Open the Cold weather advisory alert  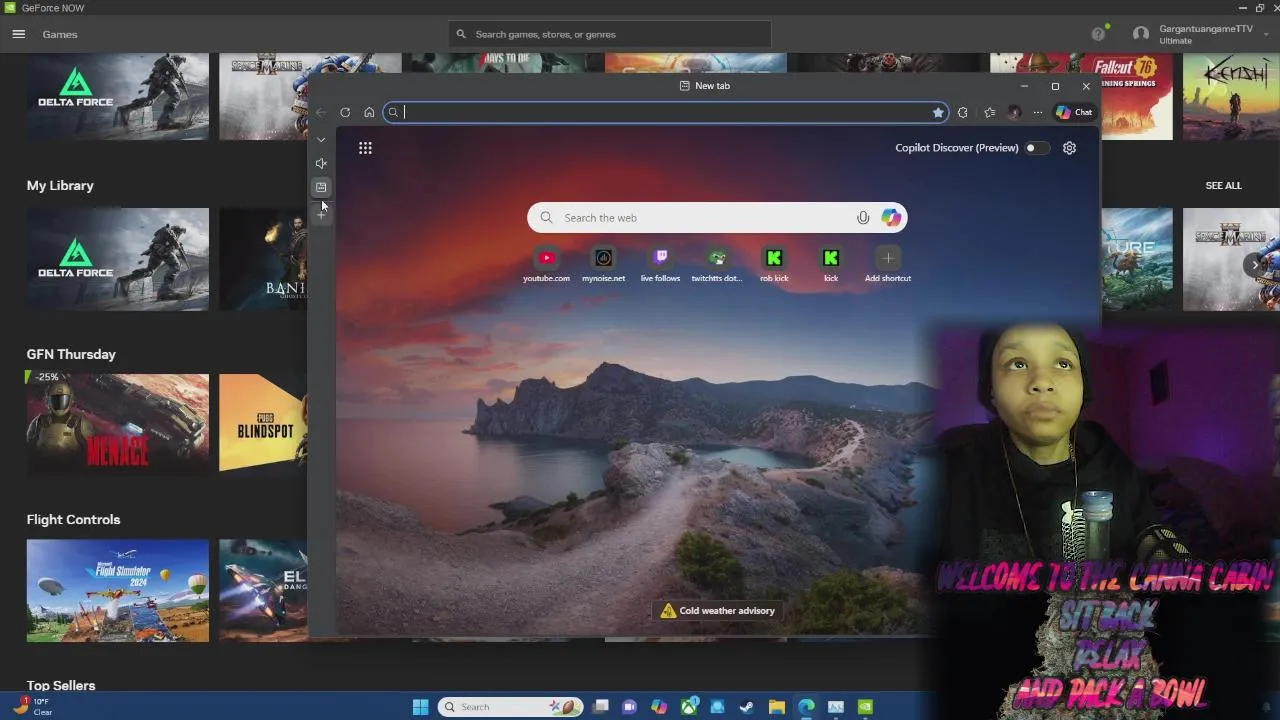717,611
